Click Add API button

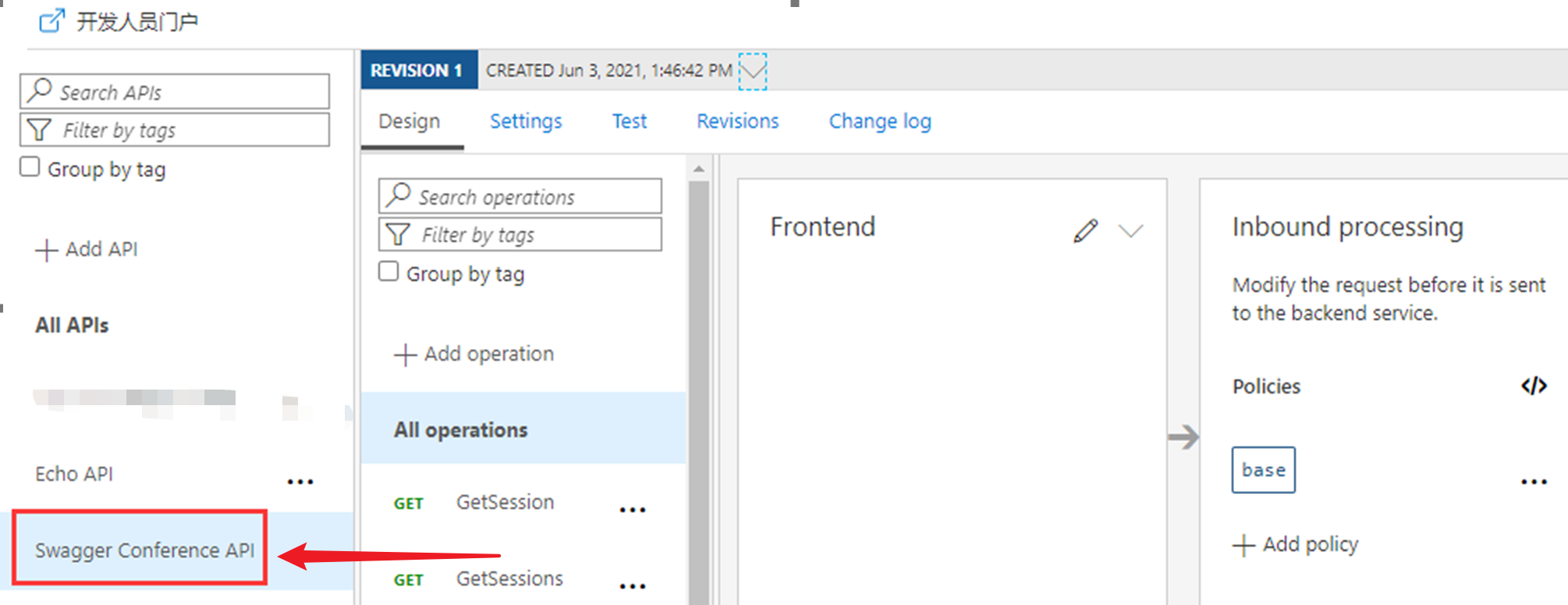(x=87, y=249)
